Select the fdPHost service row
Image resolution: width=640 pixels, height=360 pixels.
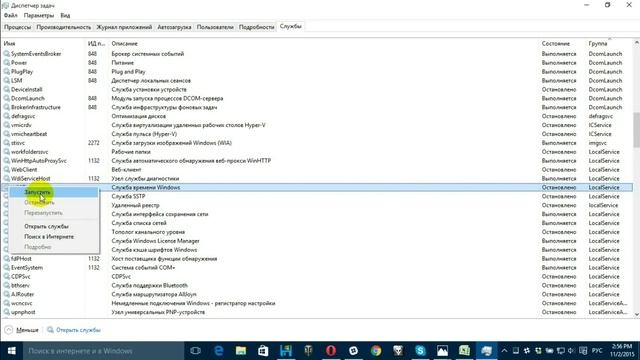318,259
